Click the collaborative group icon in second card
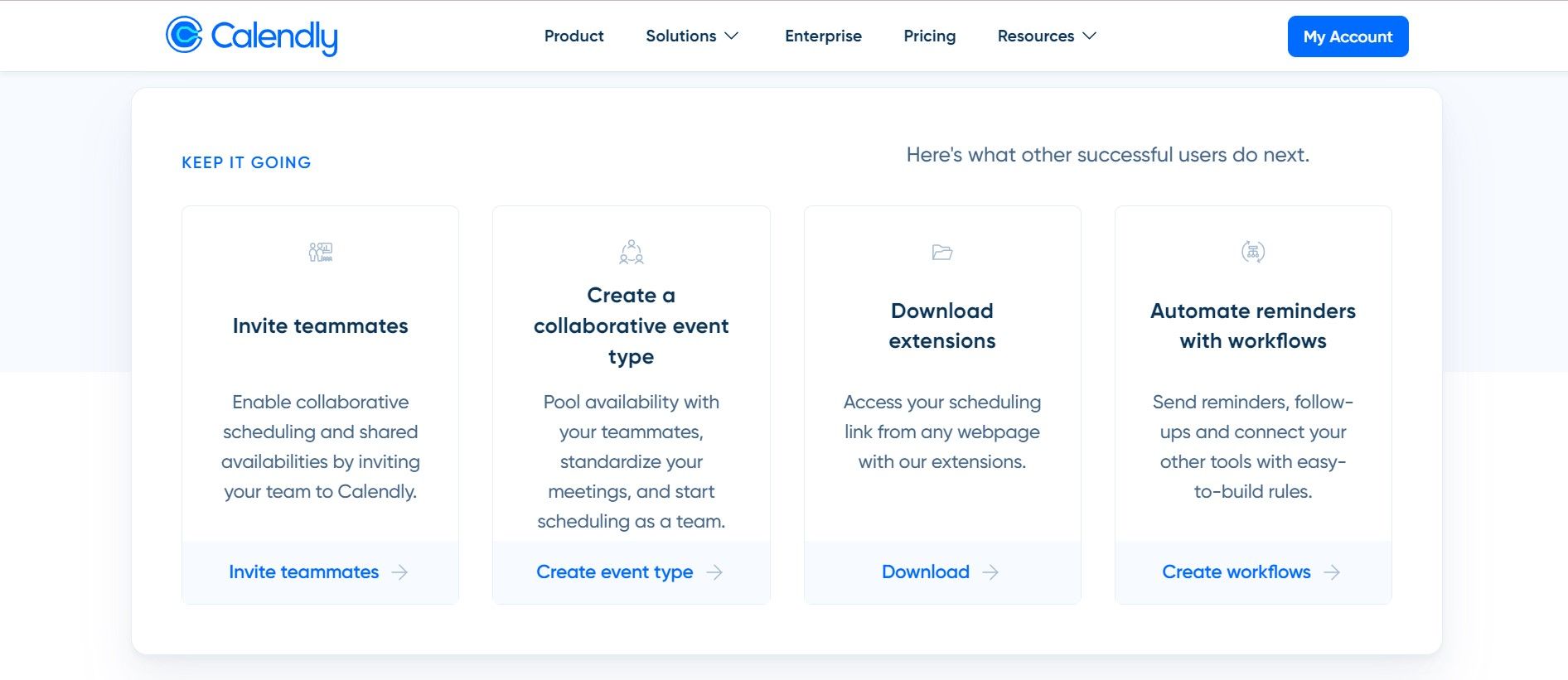 pos(632,252)
